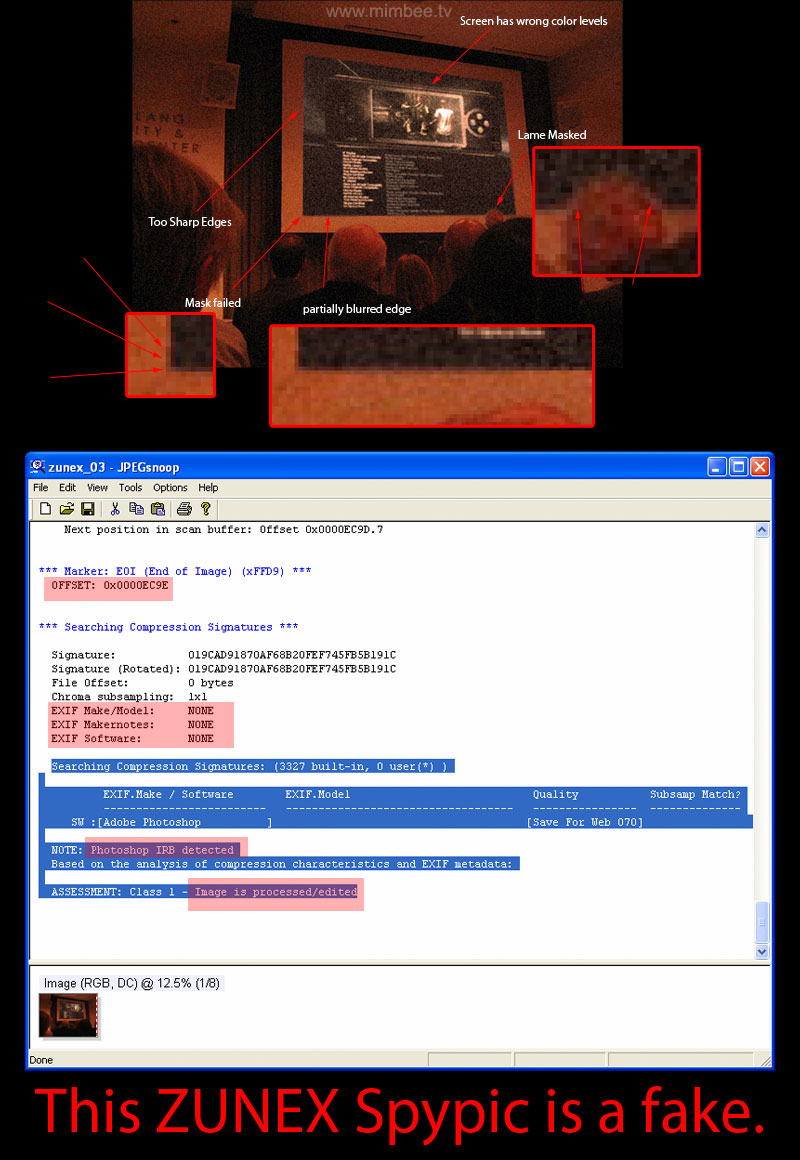800x1160 pixels.
Task: Save the log with the floppy disk icon
Action: coord(87,509)
